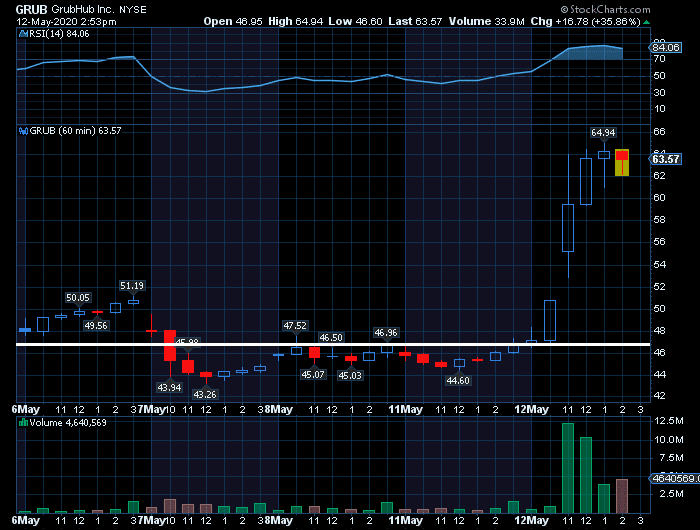Click the GrubHub Inc. company name
This screenshot has height=530, width=700.
(x=83, y=9)
